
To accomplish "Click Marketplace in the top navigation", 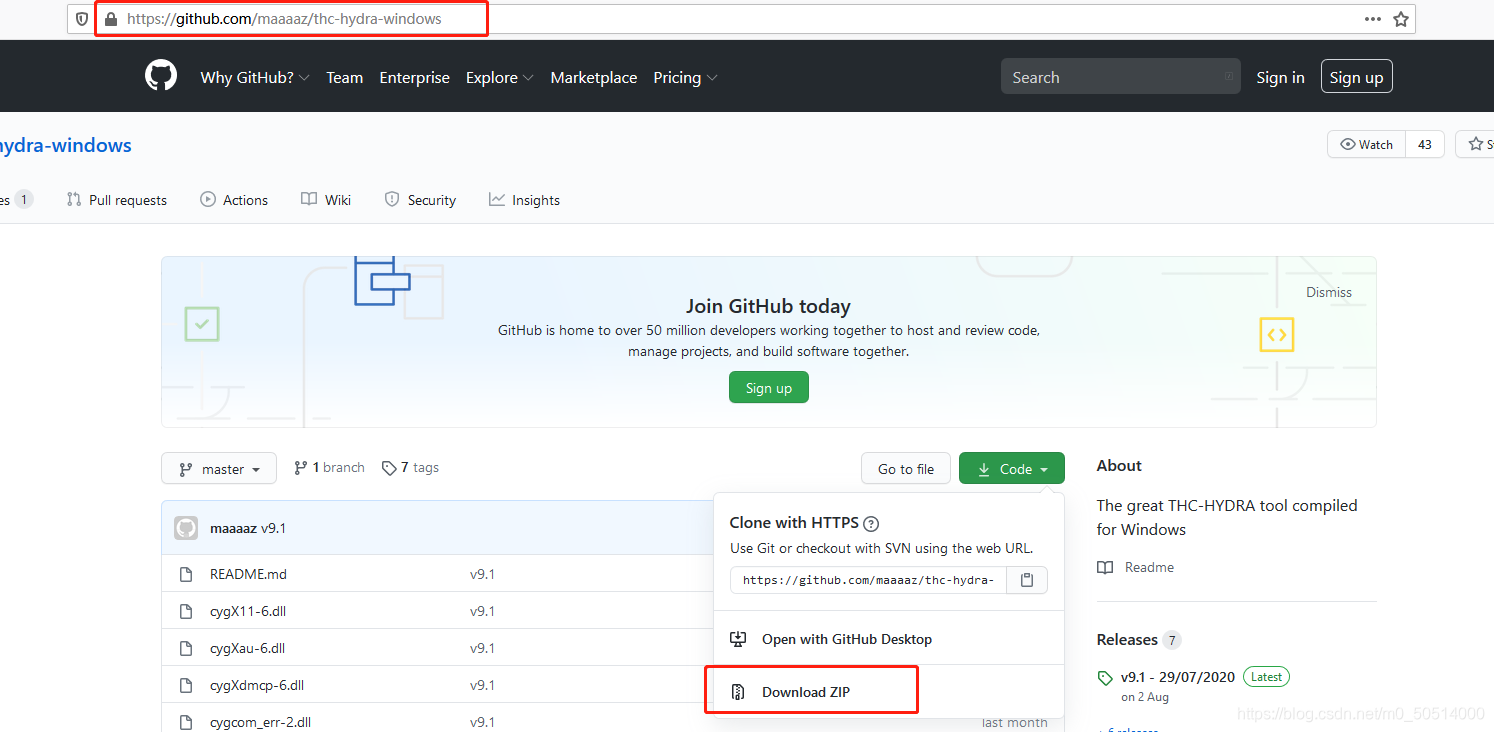I will (x=594, y=77).
